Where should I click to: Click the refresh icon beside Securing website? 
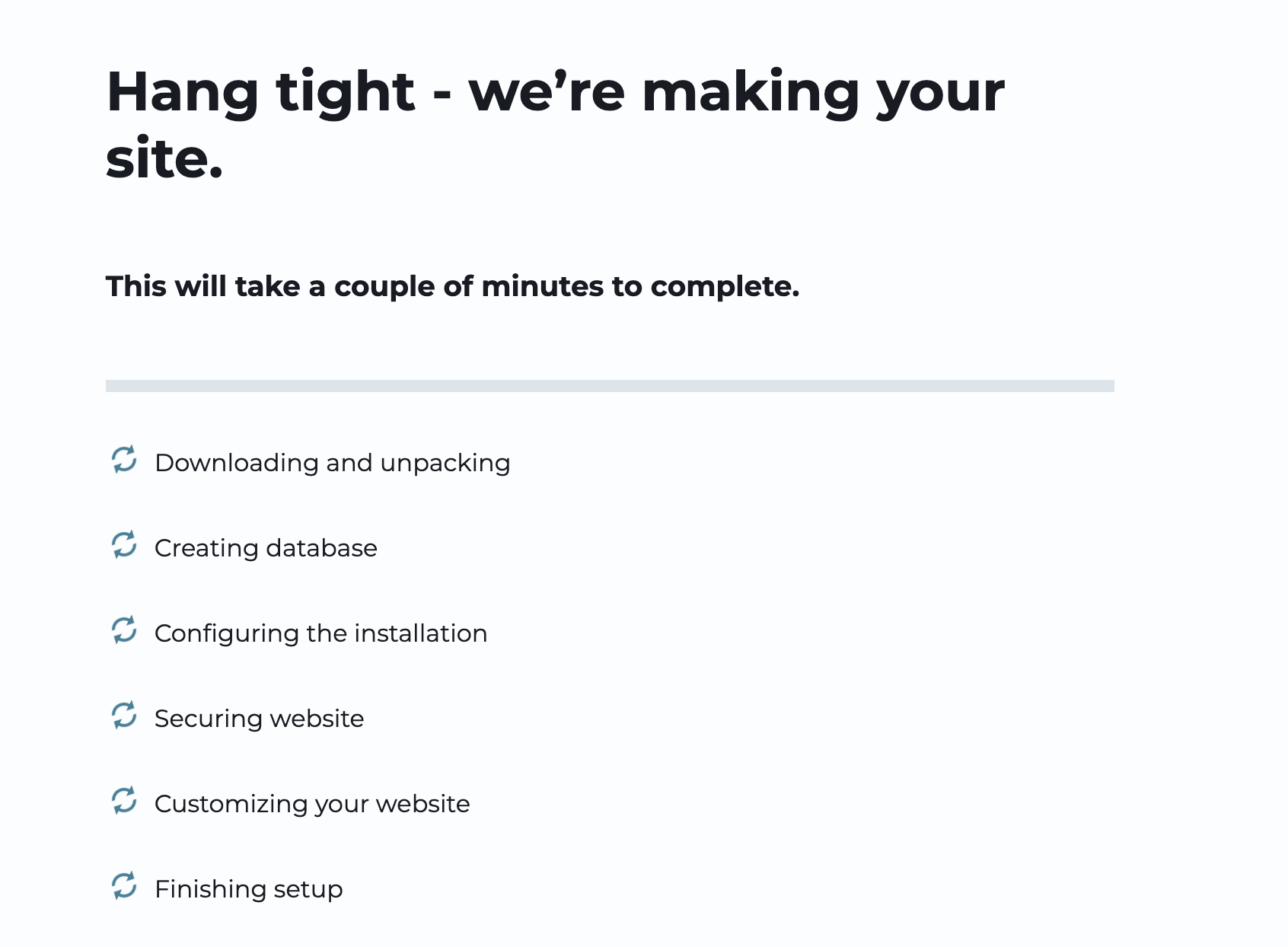click(x=124, y=716)
